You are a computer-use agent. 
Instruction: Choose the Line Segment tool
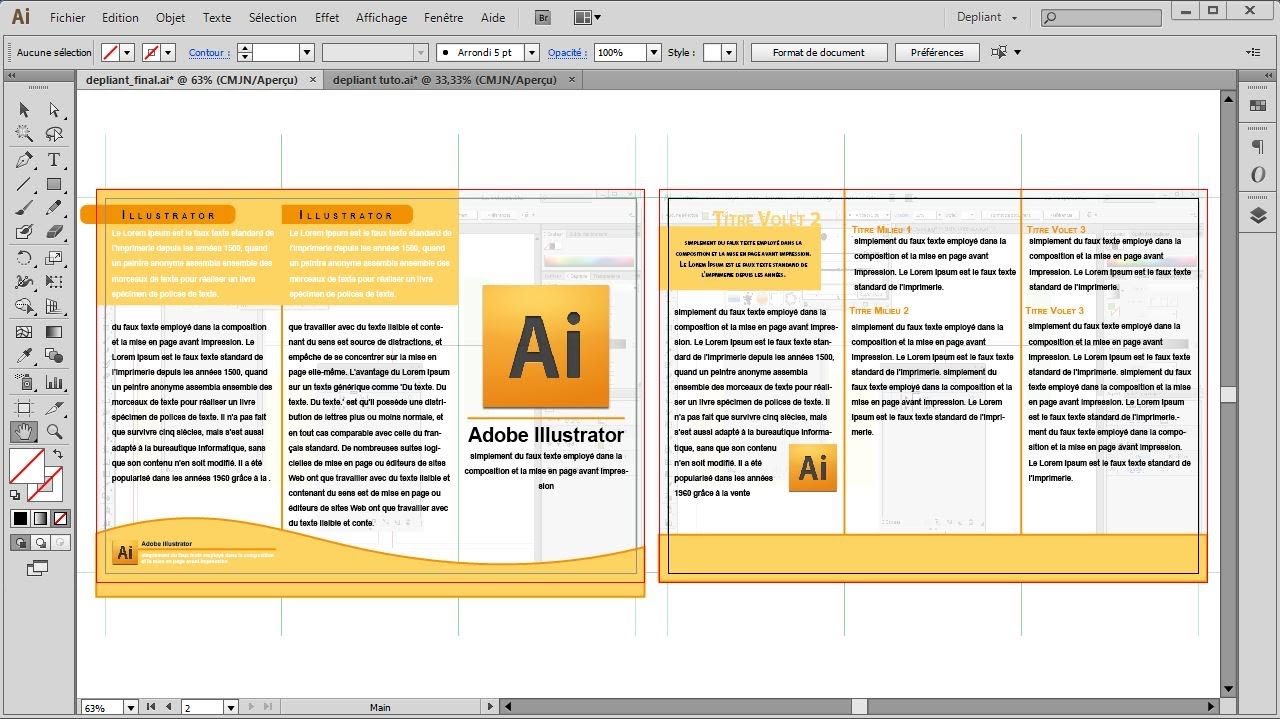coord(24,184)
